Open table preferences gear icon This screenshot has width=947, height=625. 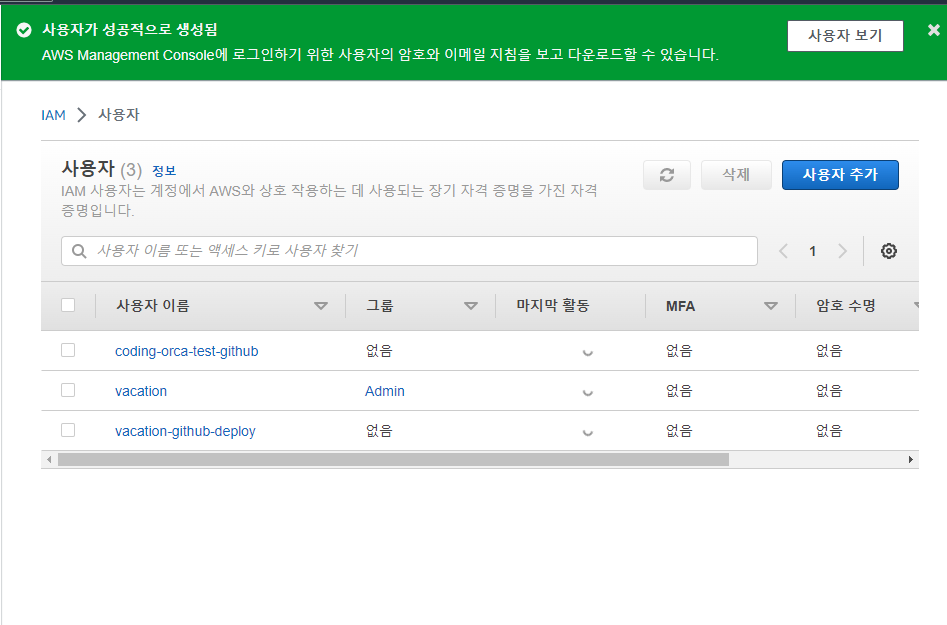click(888, 251)
